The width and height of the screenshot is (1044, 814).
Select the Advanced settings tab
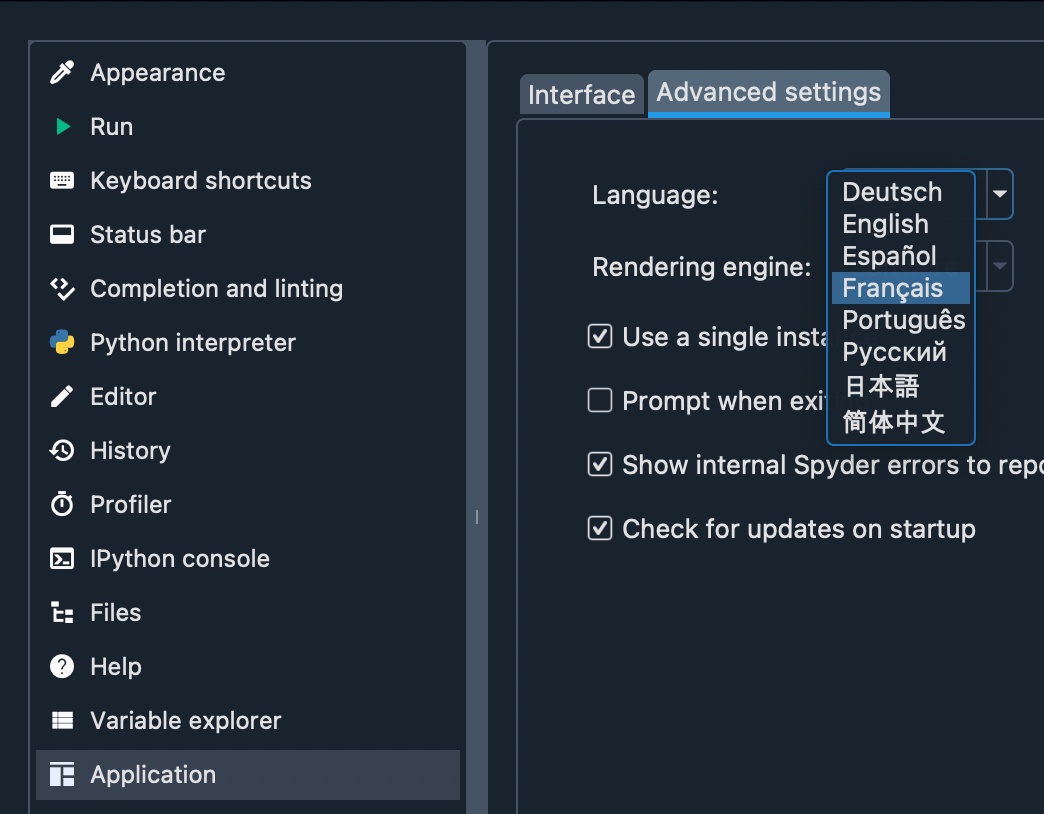coord(768,93)
